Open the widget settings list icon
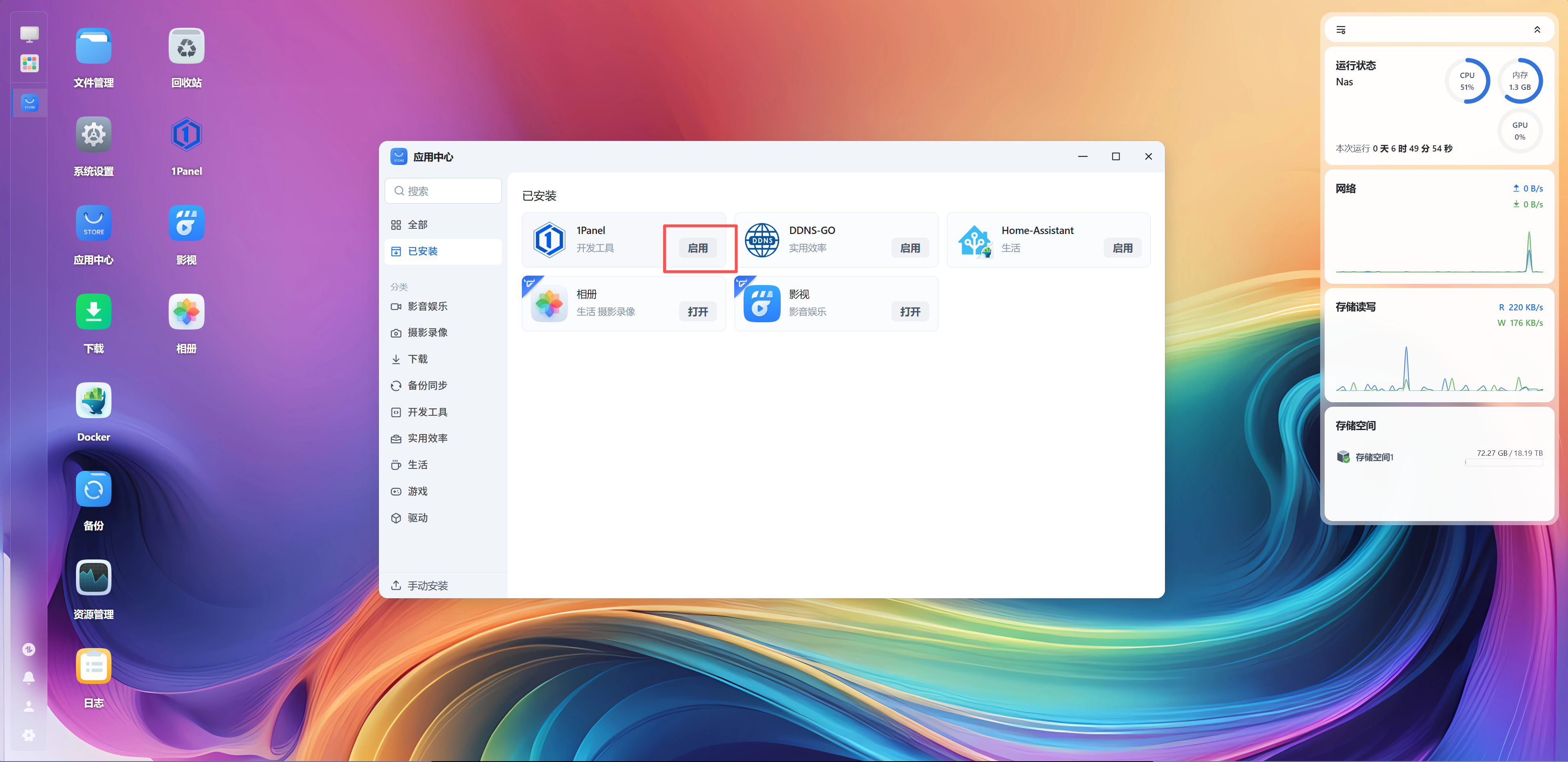 (x=1340, y=30)
